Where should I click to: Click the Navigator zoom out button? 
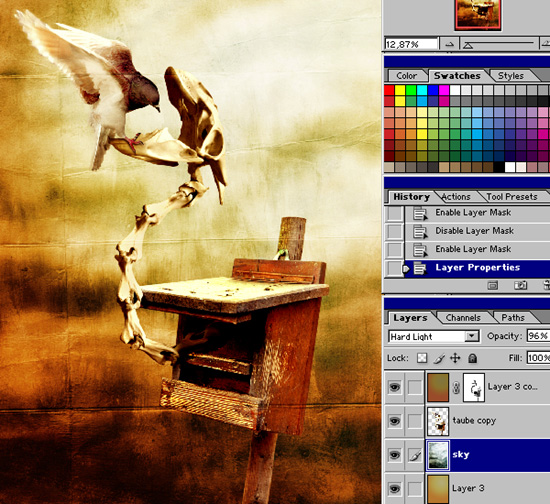(x=449, y=45)
